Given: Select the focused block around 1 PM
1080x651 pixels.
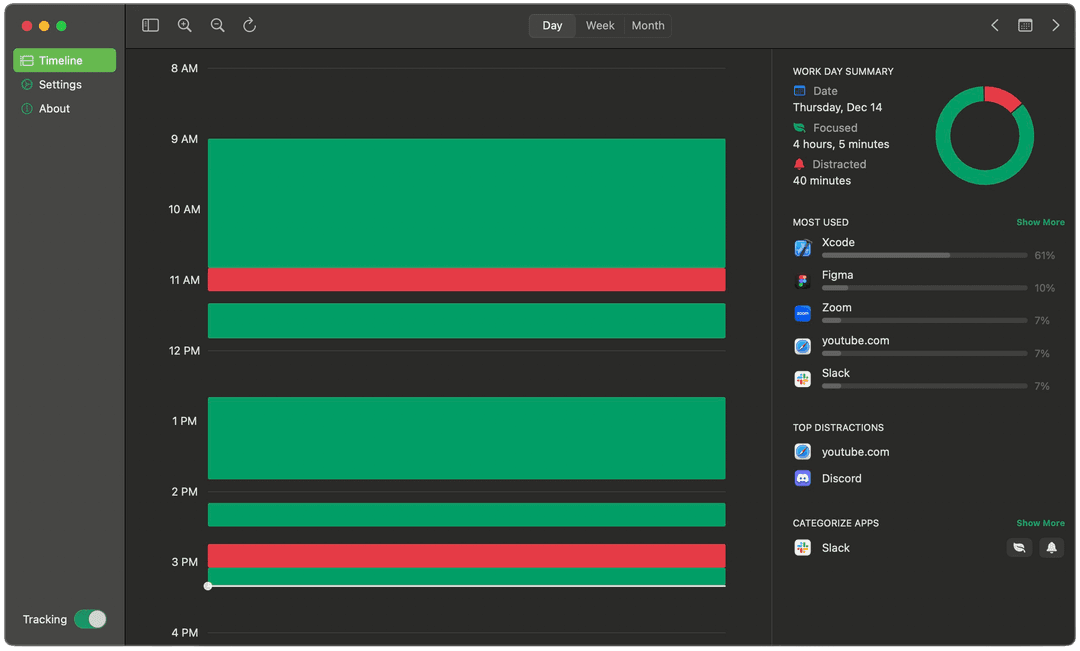Looking at the screenshot, I should [466, 438].
